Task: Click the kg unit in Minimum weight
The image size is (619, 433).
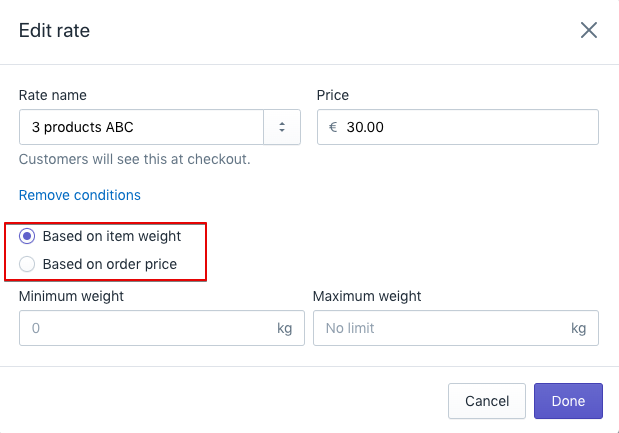Action: tap(285, 328)
